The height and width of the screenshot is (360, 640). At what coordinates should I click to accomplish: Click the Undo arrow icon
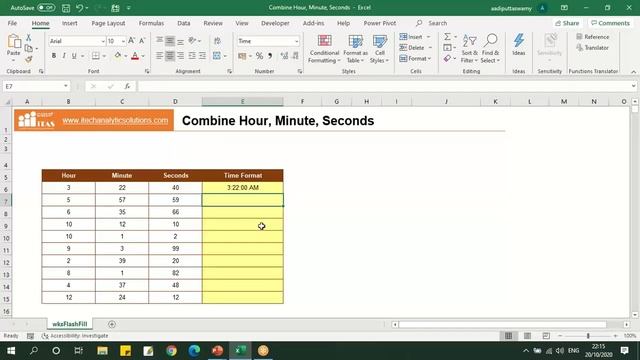click(80, 8)
